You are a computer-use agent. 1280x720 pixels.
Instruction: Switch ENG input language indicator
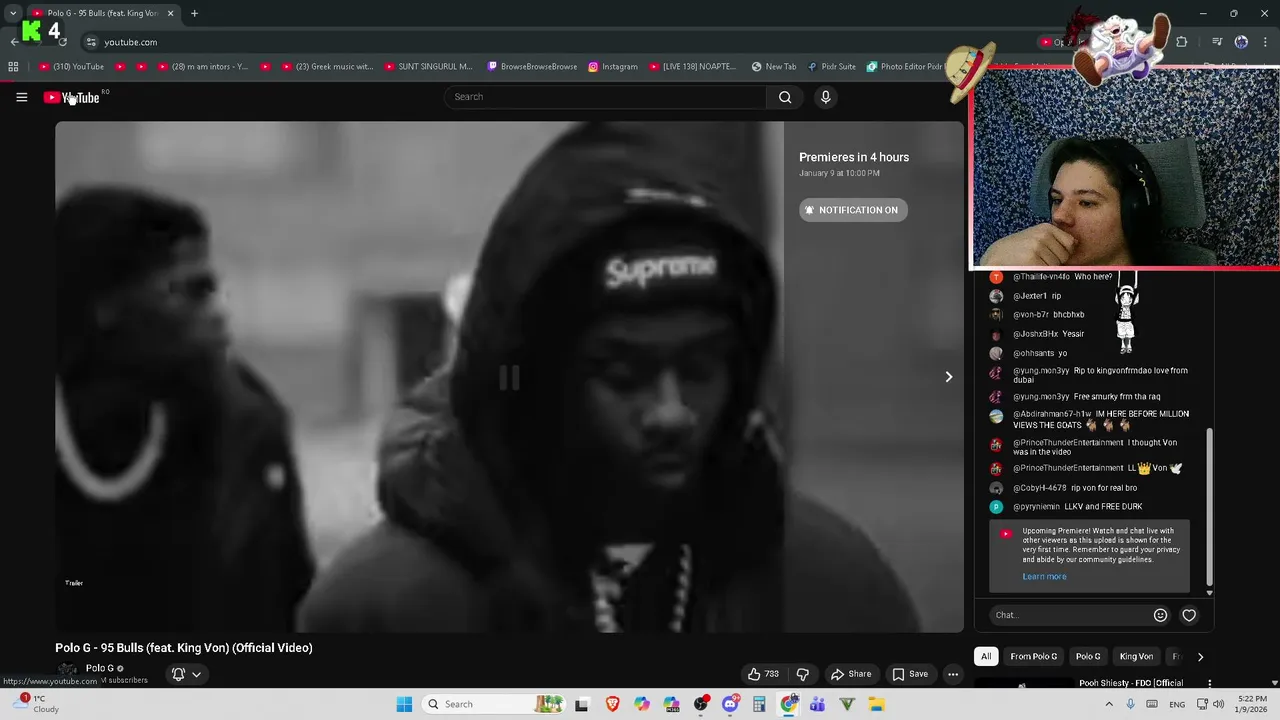(1178, 704)
